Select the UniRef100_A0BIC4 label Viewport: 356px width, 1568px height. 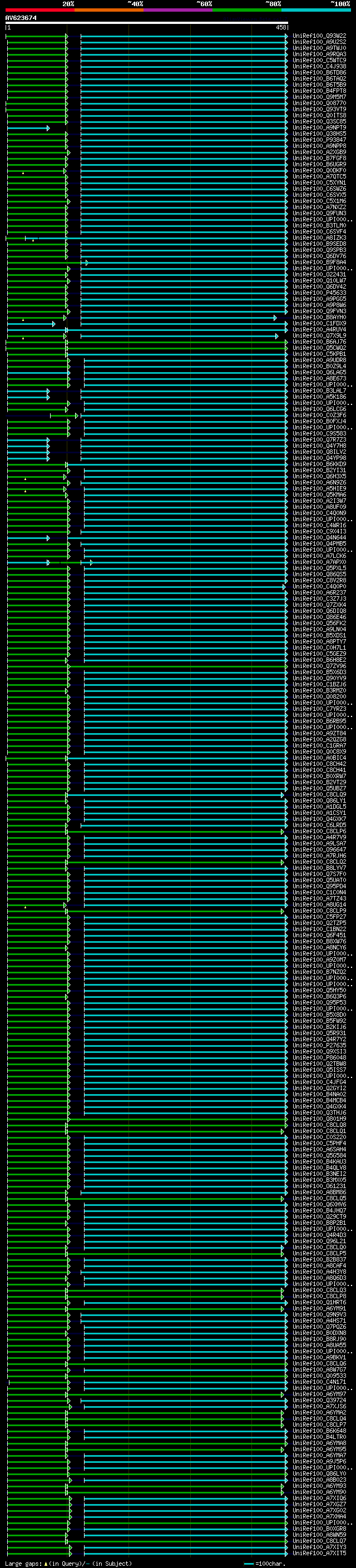click(319, 759)
